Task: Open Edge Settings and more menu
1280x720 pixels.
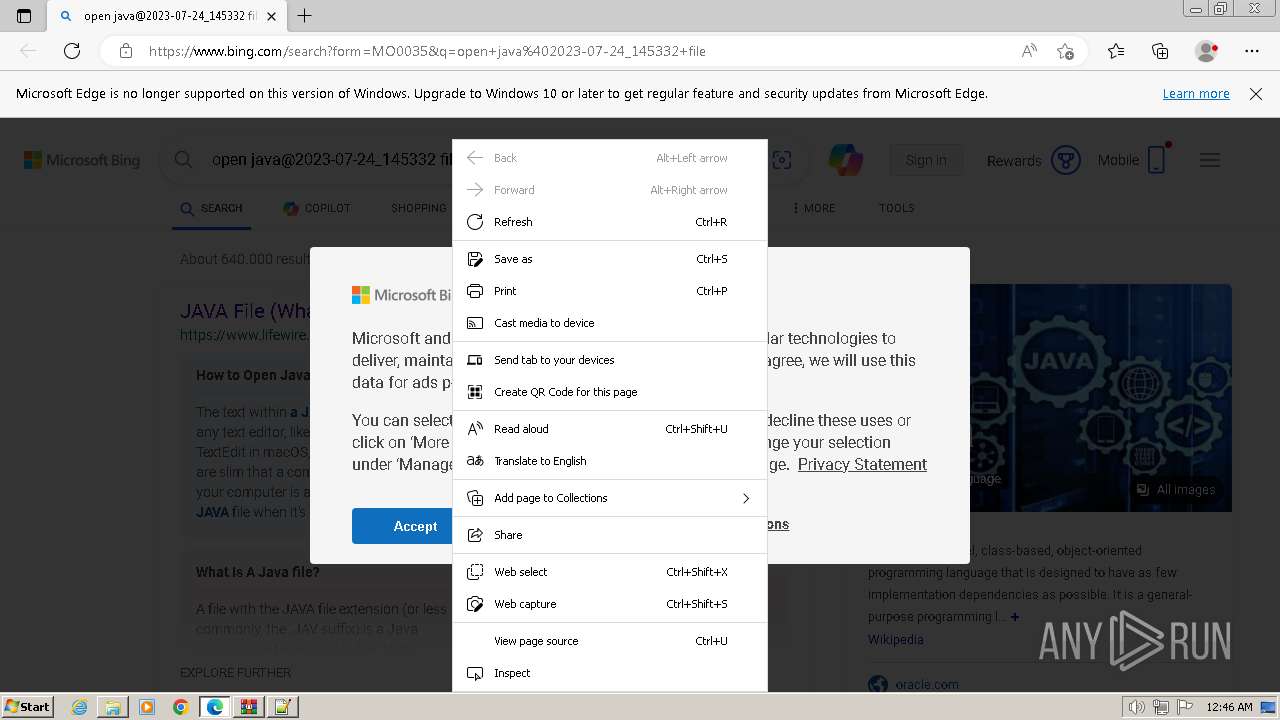Action: [1252, 51]
